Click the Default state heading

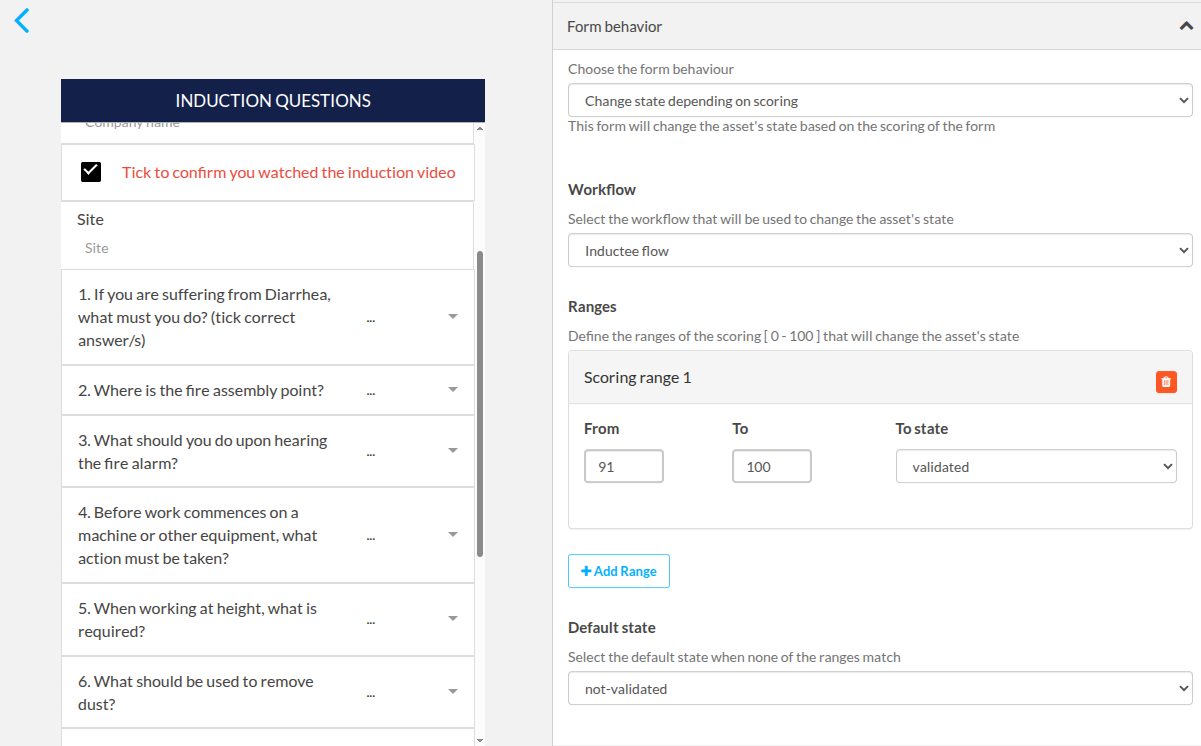[x=612, y=628]
